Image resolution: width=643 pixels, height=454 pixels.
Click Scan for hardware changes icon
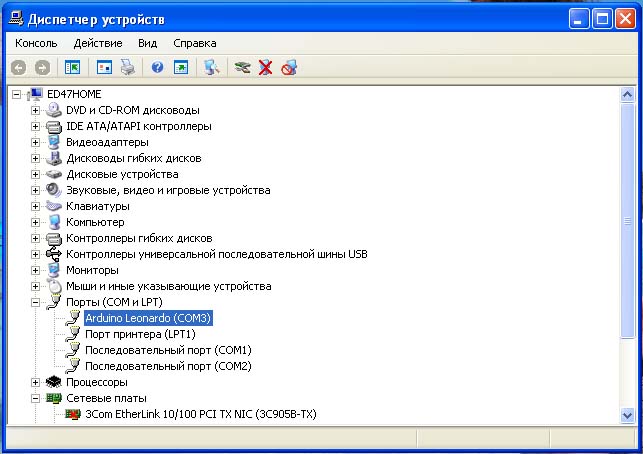tap(211, 67)
